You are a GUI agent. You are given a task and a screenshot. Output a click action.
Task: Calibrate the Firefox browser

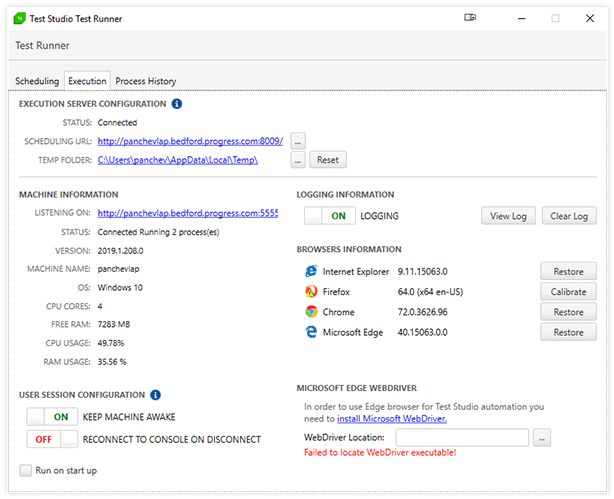coord(568,292)
